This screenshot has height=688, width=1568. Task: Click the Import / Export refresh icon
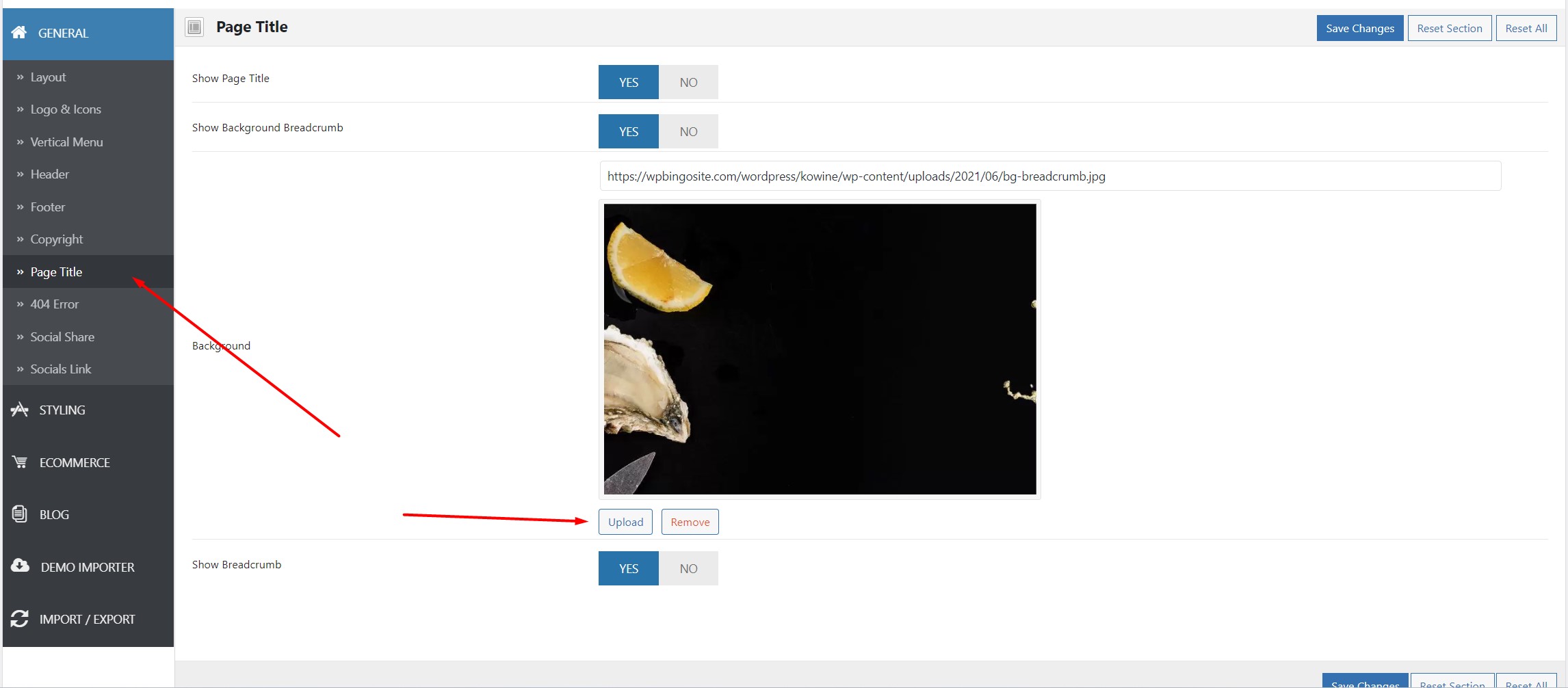[20, 618]
